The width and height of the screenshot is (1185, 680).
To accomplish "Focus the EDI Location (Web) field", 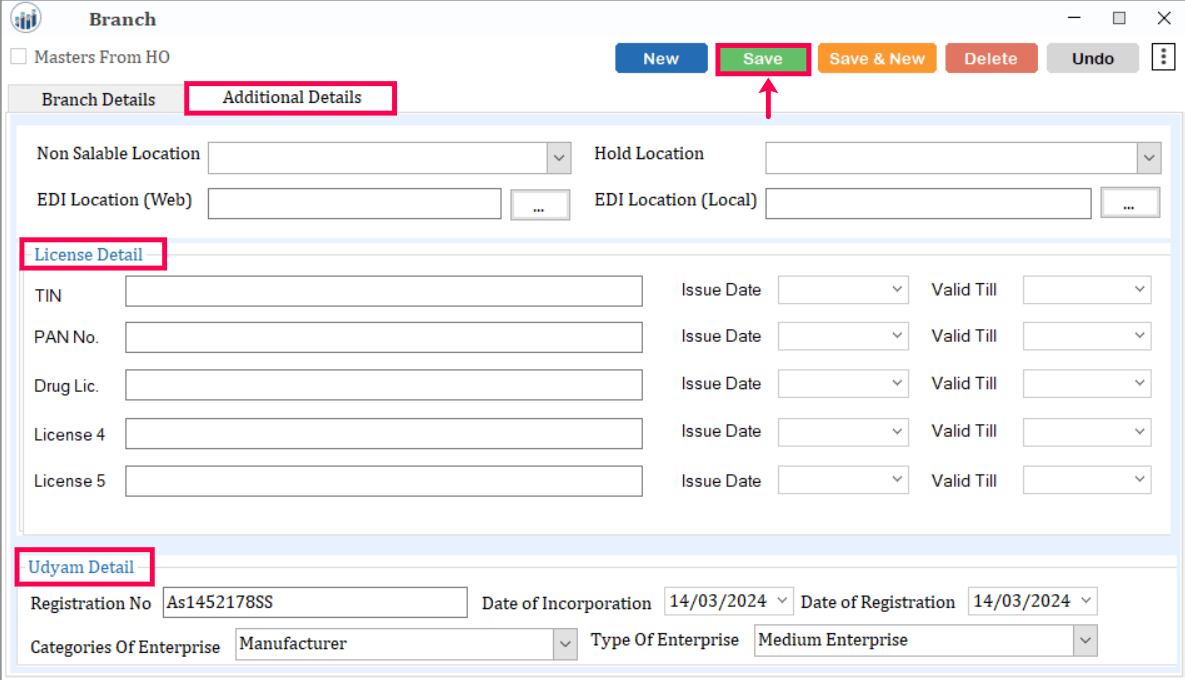I will 354,204.
